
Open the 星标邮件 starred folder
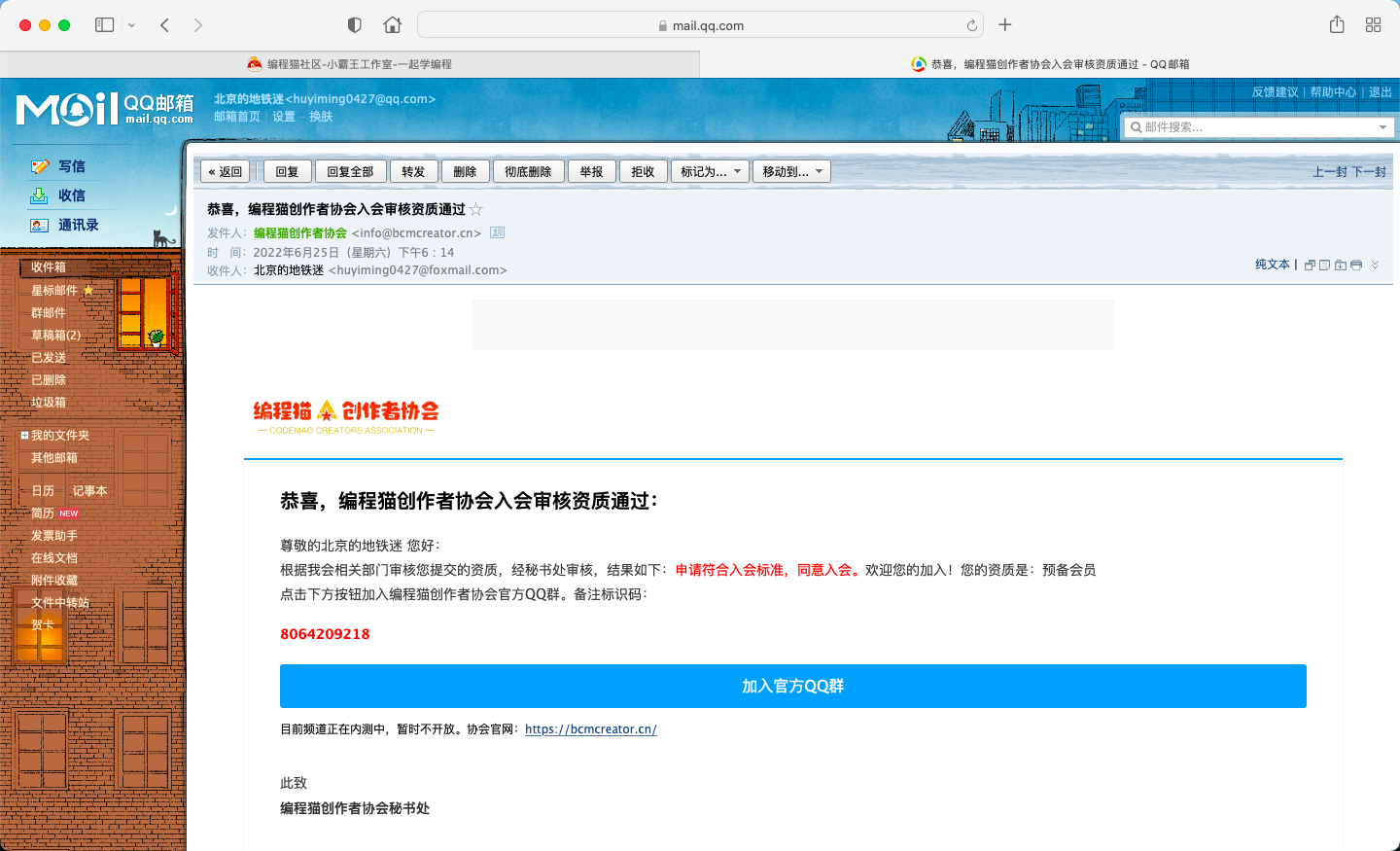pos(54,290)
